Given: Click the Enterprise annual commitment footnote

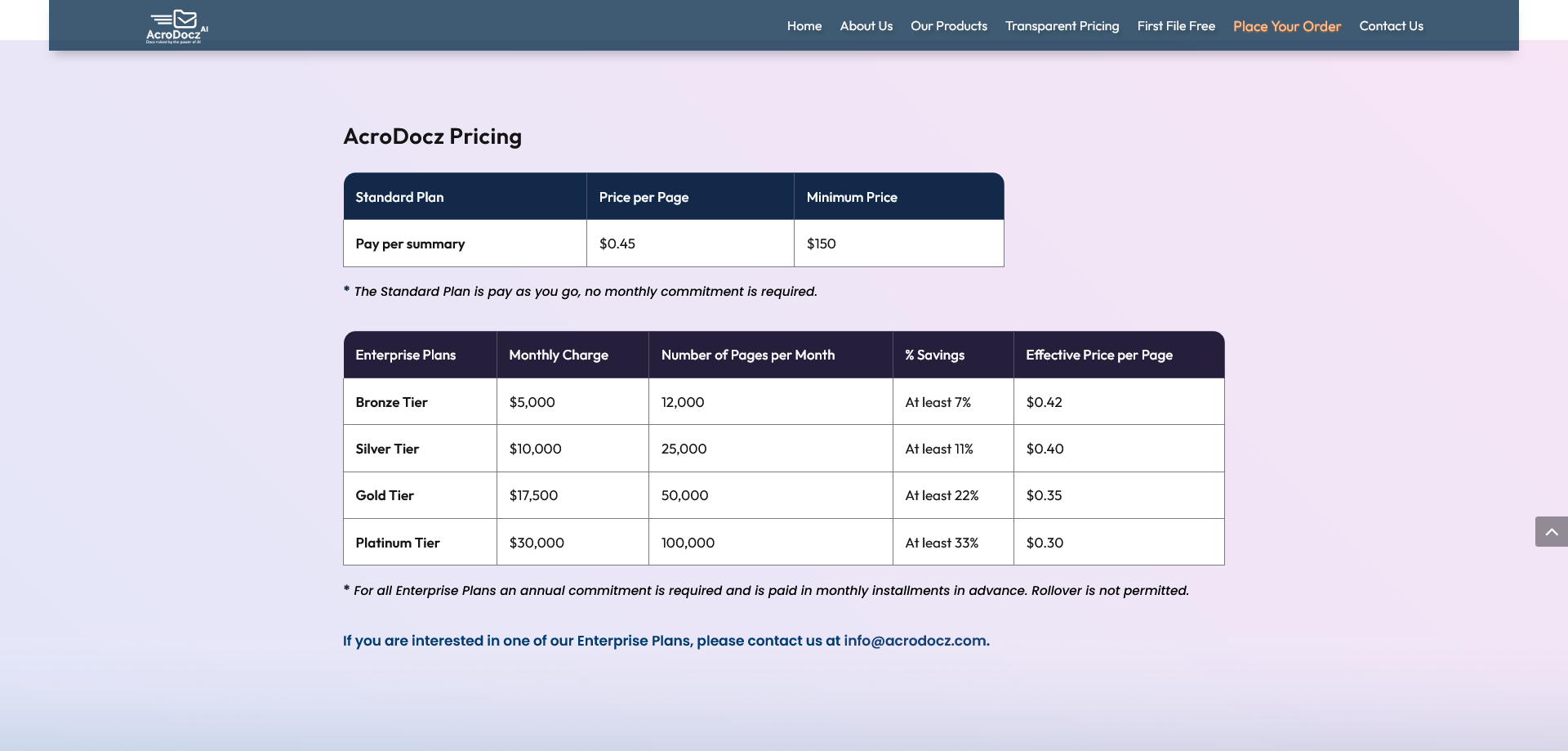Looking at the screenshot, I should (x=766, y=591).
